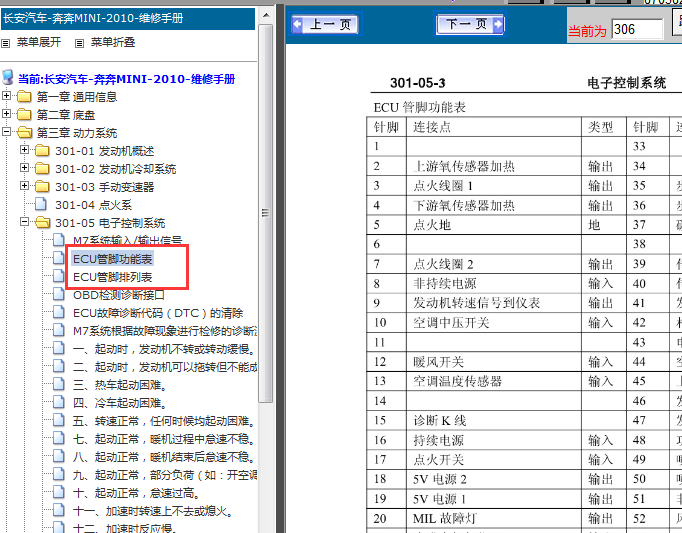Click folder icon of 第一章 通用信息
Image resolution: width=682 pixels, height=533 pixels.
(24, 96)
